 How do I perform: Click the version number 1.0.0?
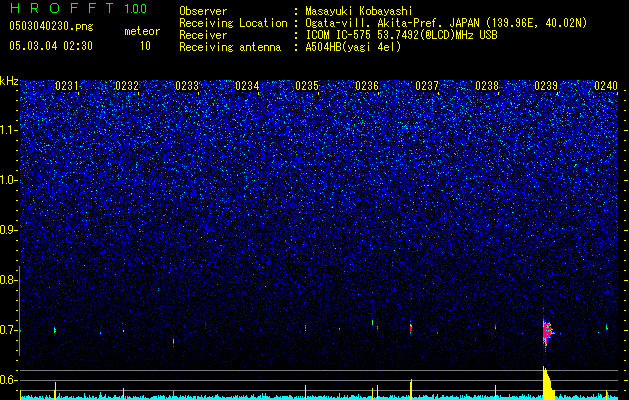(x=135, y=9)
